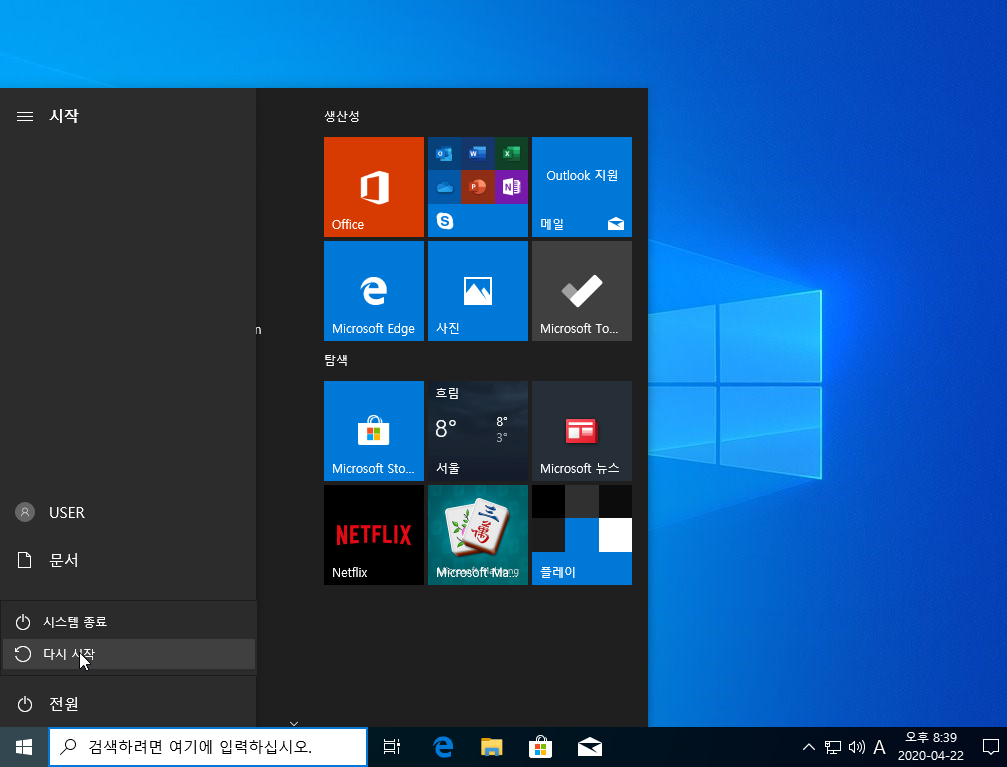This screenshot has height=767, width=1007.
Task: Open Mail from the taskbar
Action: click(589, 747)
